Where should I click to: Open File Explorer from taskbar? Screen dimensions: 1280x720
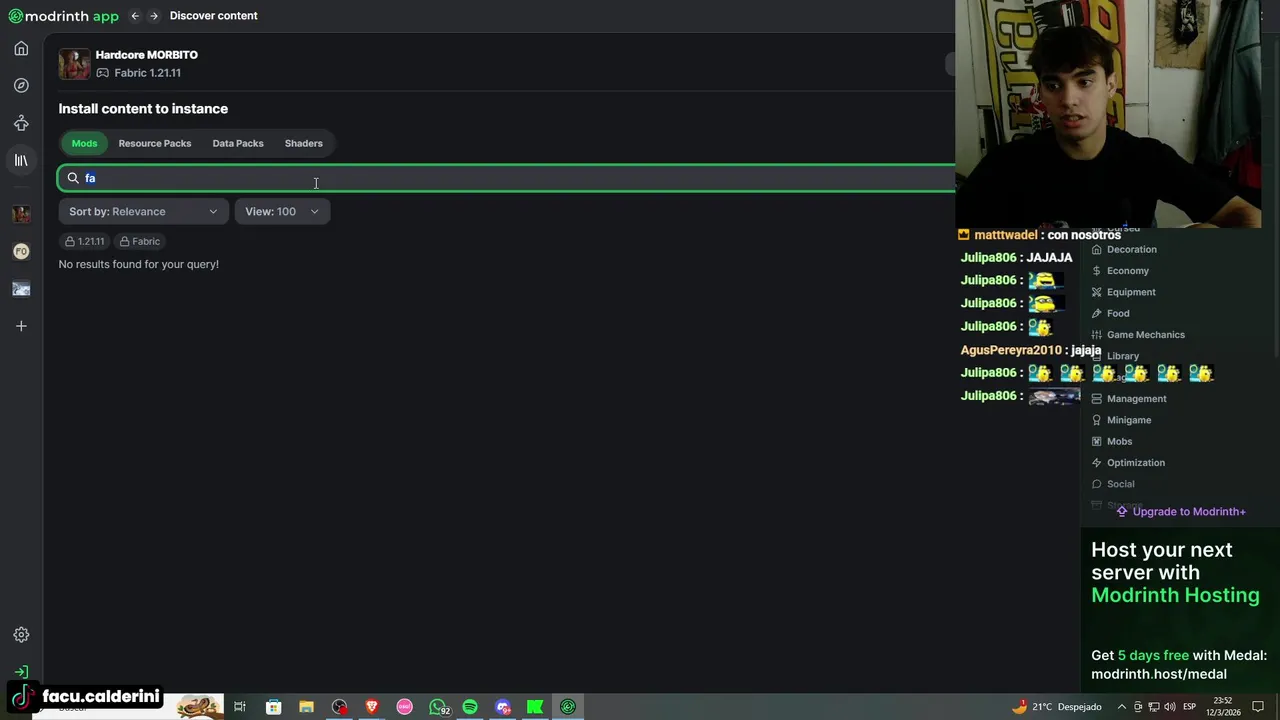tap(306, 707)
